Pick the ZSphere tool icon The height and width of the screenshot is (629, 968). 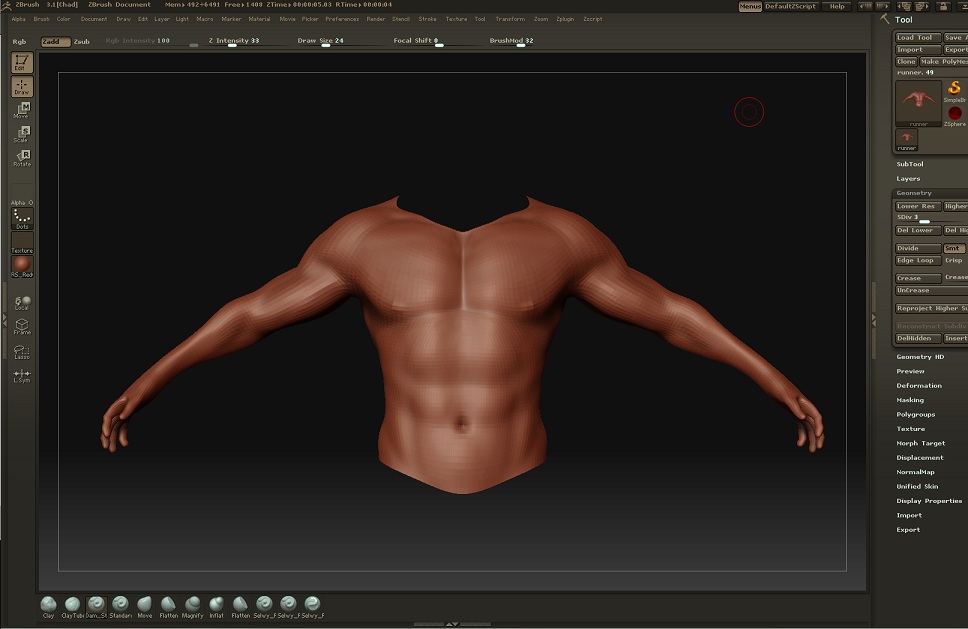[x=954, y=115]
